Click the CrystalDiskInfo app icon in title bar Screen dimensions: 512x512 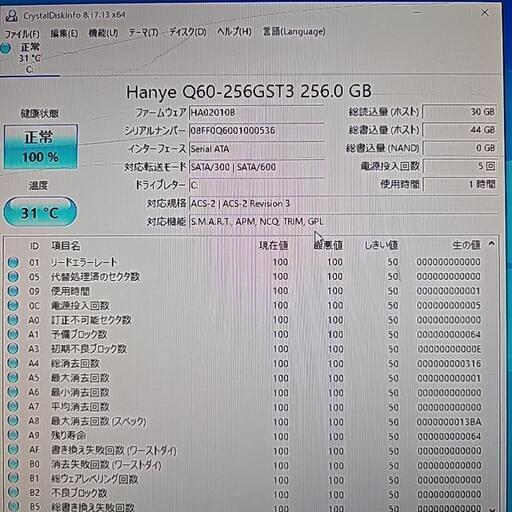tap(12, 16)
